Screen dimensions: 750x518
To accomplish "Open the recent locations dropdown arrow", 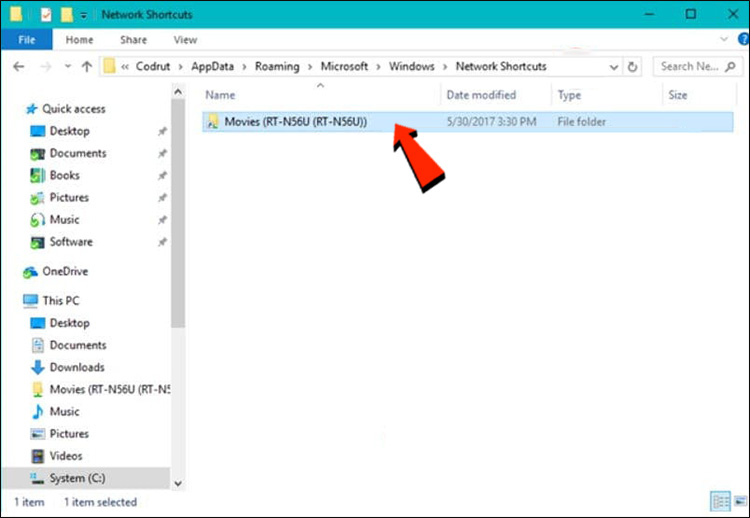I will pyautogui.click(x=67, y=66).
